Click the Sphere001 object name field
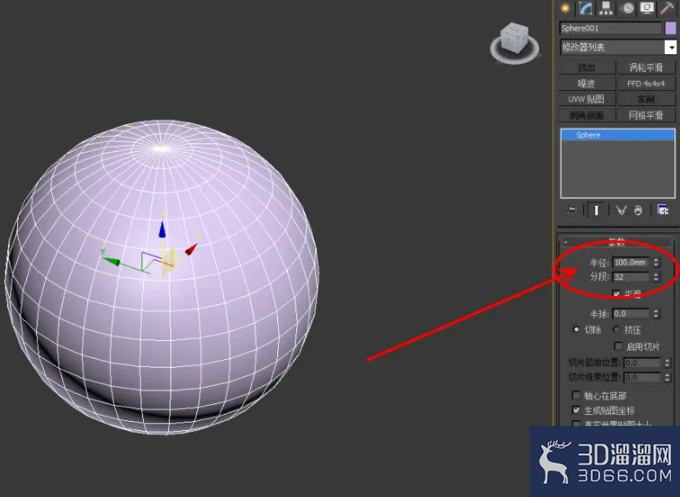The height and width of the screenshot is (497, 680). click(610, 28)
